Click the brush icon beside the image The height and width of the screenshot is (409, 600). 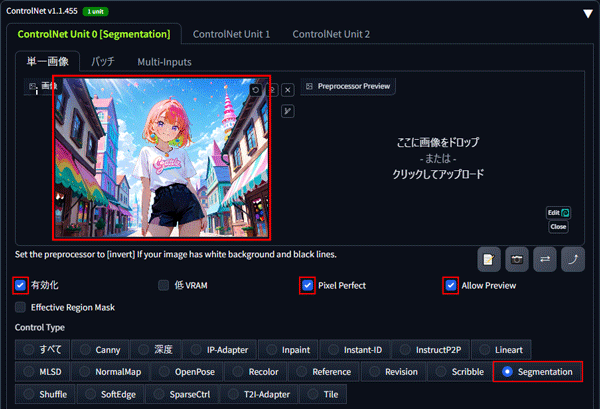pos(288,110)
